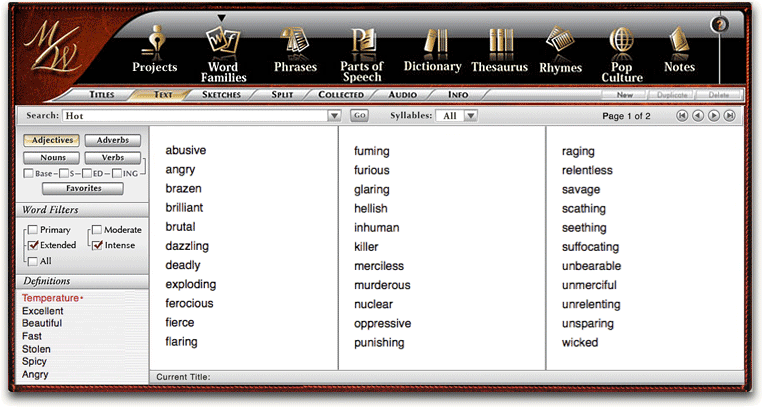Open the Thesaurus
This screenshot has height=407, width=762.
pos(501,50)
